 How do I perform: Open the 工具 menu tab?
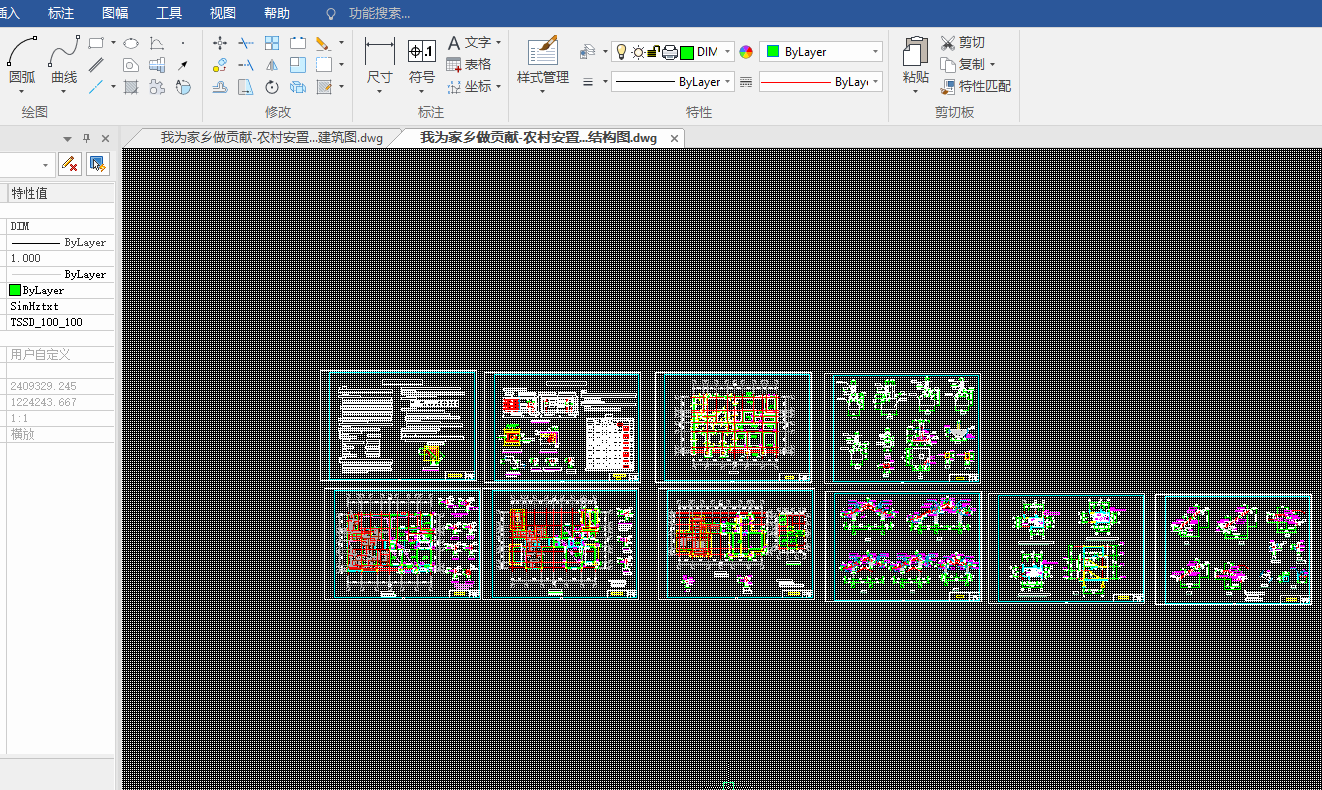pos(169,13)
